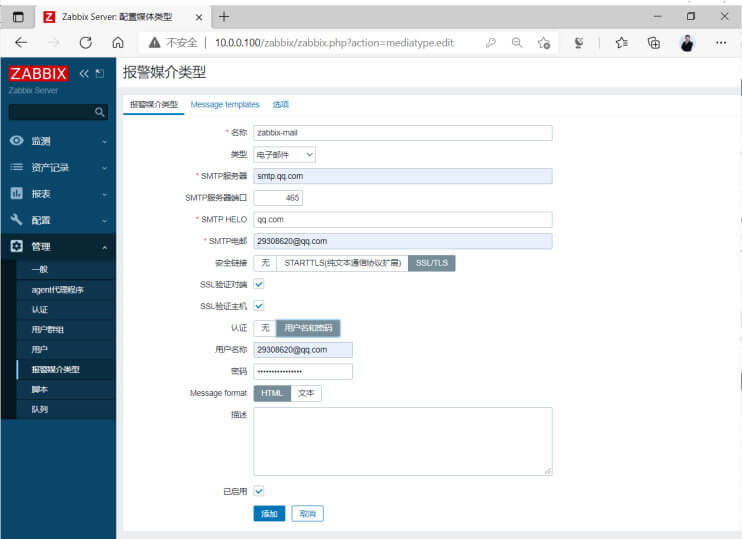
Task: Click the SMTP port field 465
Action: click(x=278, y=198)
